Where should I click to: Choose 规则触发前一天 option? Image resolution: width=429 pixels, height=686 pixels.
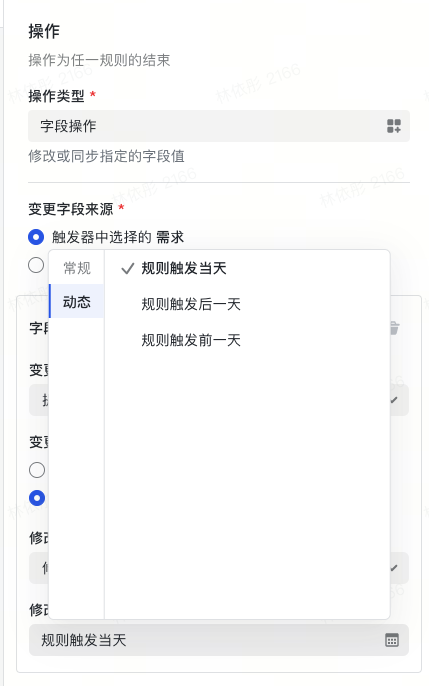tap(191, 340)
